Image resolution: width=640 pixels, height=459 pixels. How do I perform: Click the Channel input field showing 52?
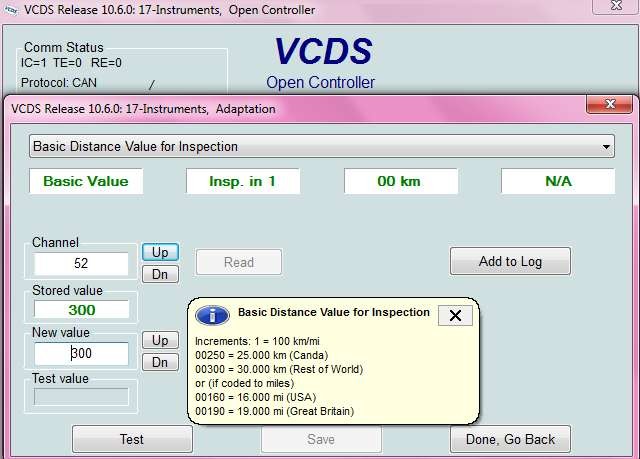click(81, 263)
